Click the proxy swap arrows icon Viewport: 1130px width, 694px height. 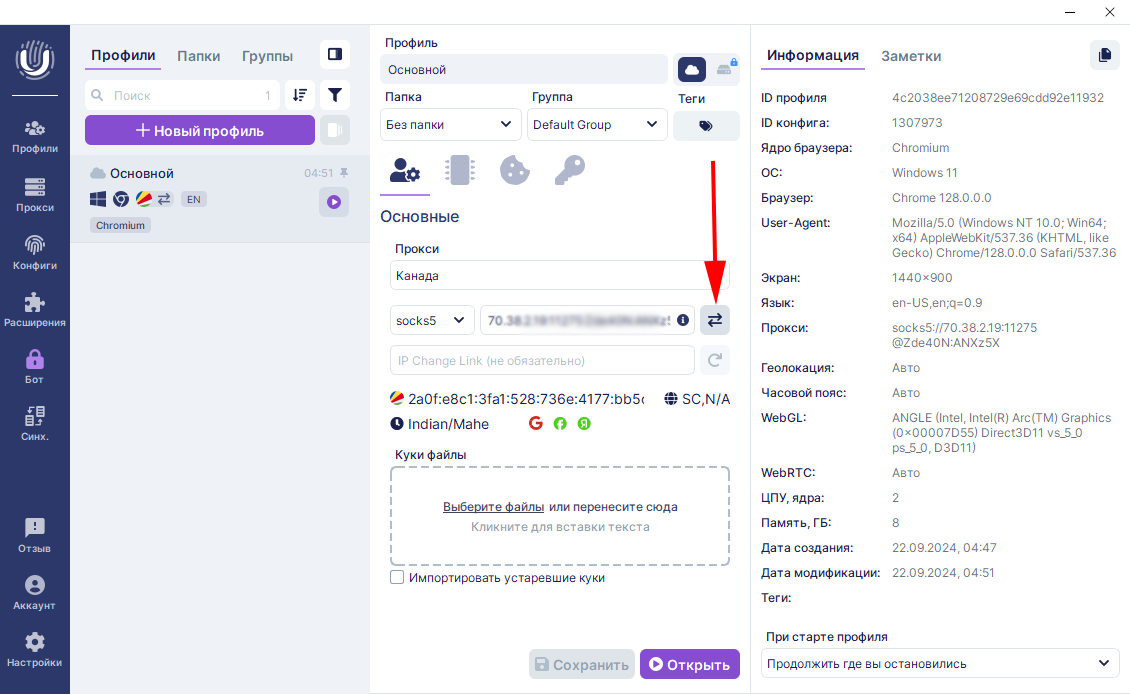click(x=715, y=320)
